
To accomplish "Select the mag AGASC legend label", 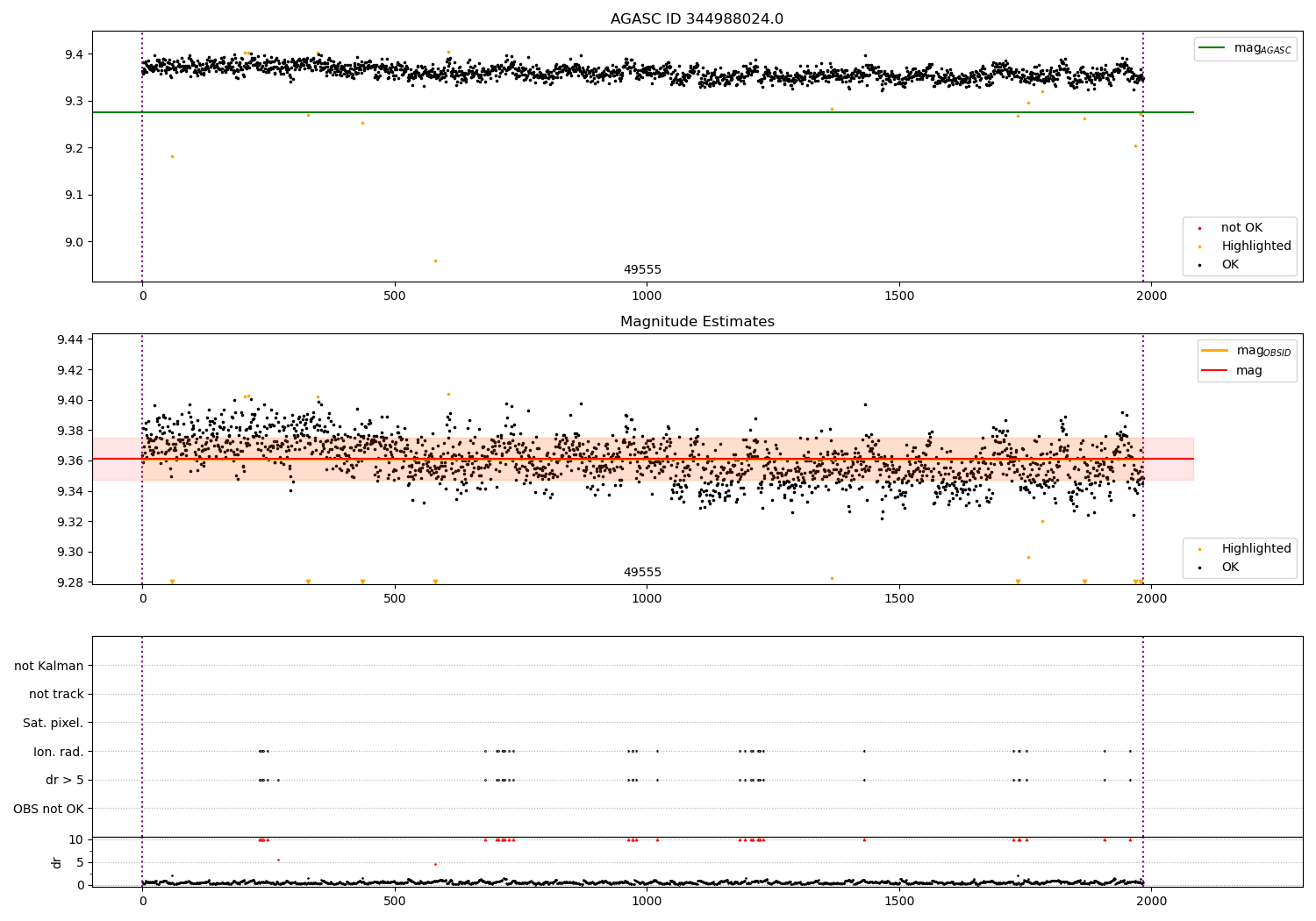I will tap(1262, 48).
